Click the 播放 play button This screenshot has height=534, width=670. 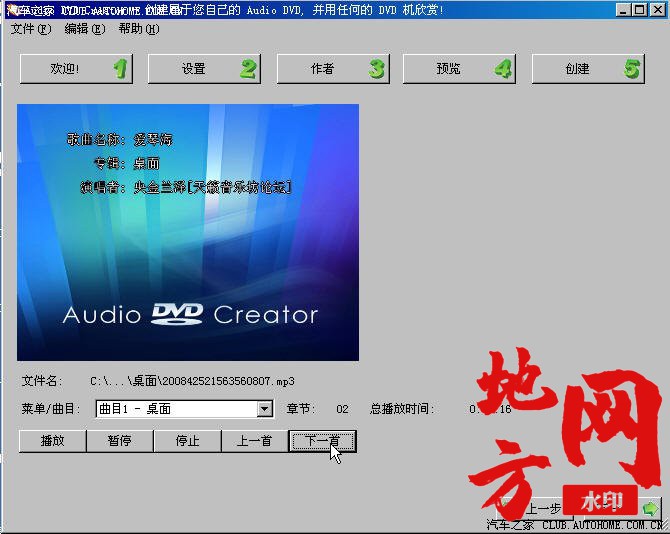[53, 441]
